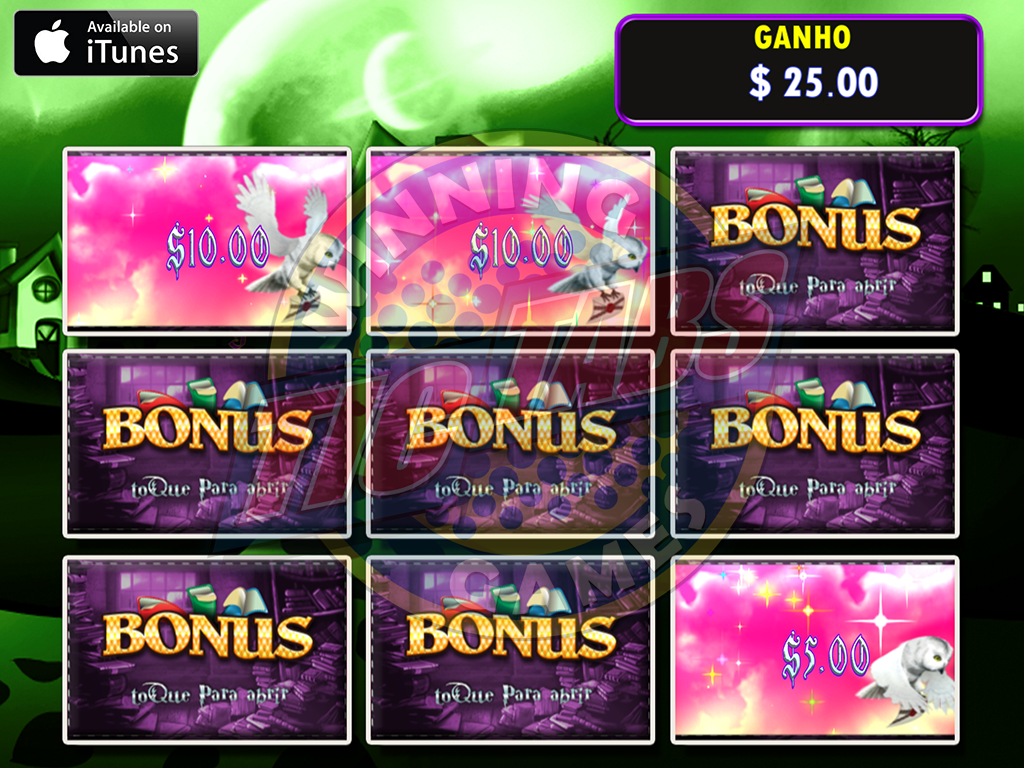Click 'toque para abrir' on middle-right card
Screen dimensions: 1024x768
(x=818, y=488)
